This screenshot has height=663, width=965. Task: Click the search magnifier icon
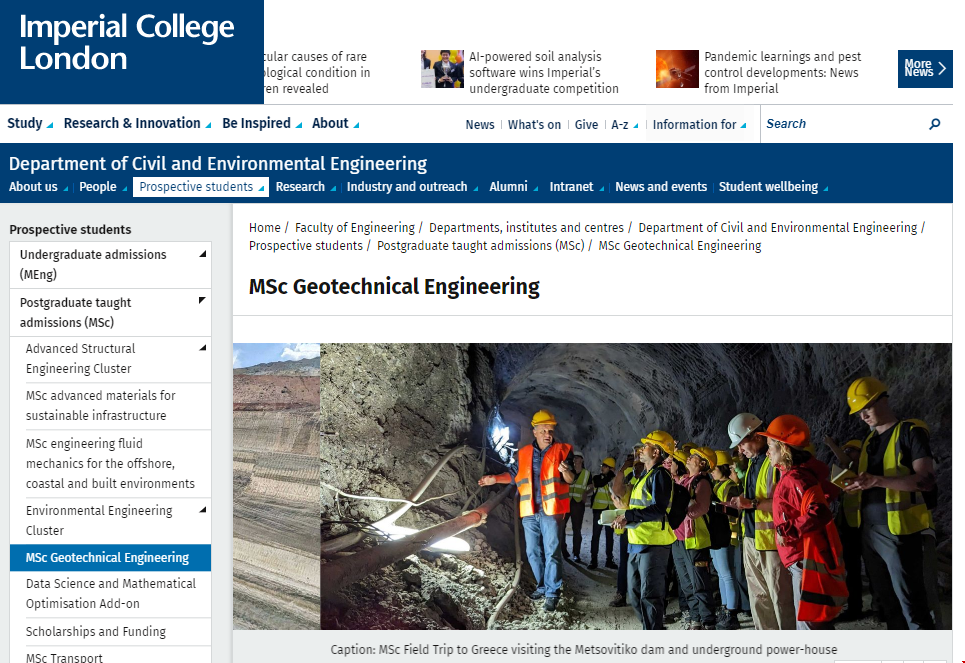934,124
